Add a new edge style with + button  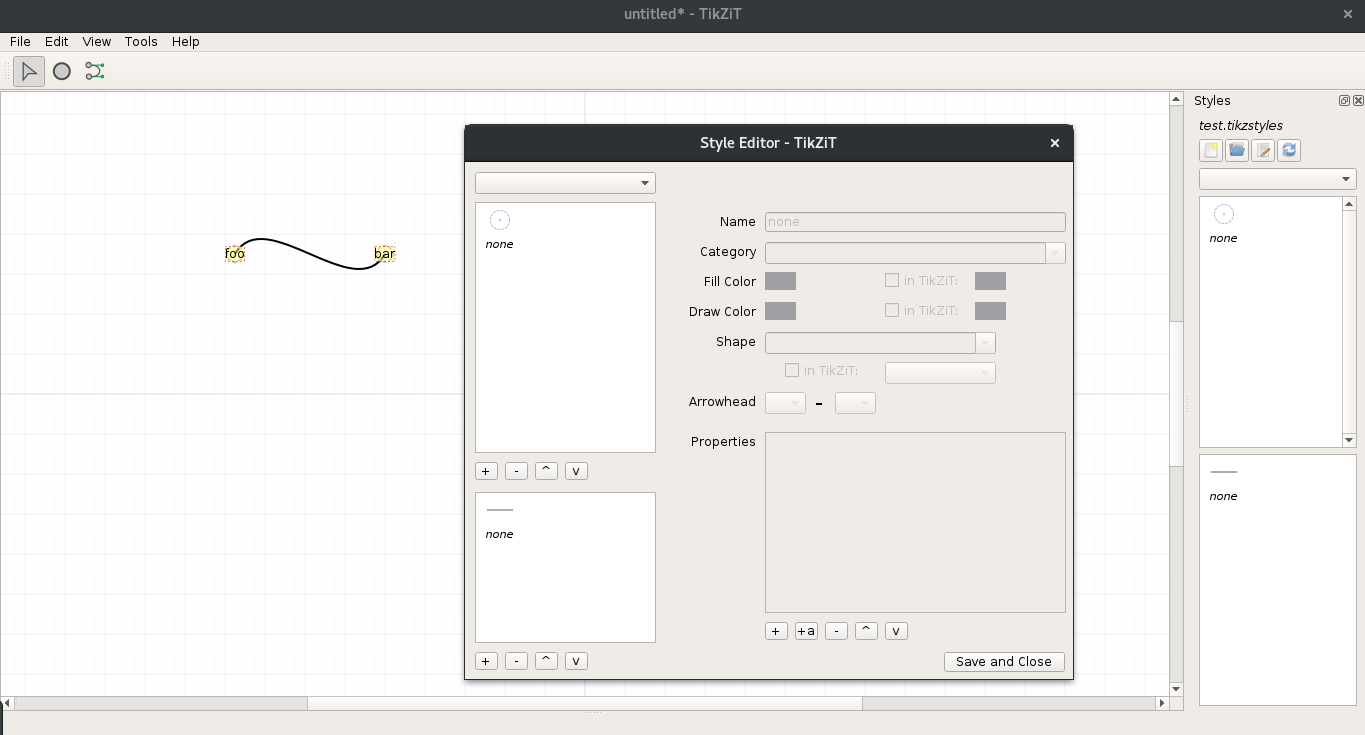[486, 661]
